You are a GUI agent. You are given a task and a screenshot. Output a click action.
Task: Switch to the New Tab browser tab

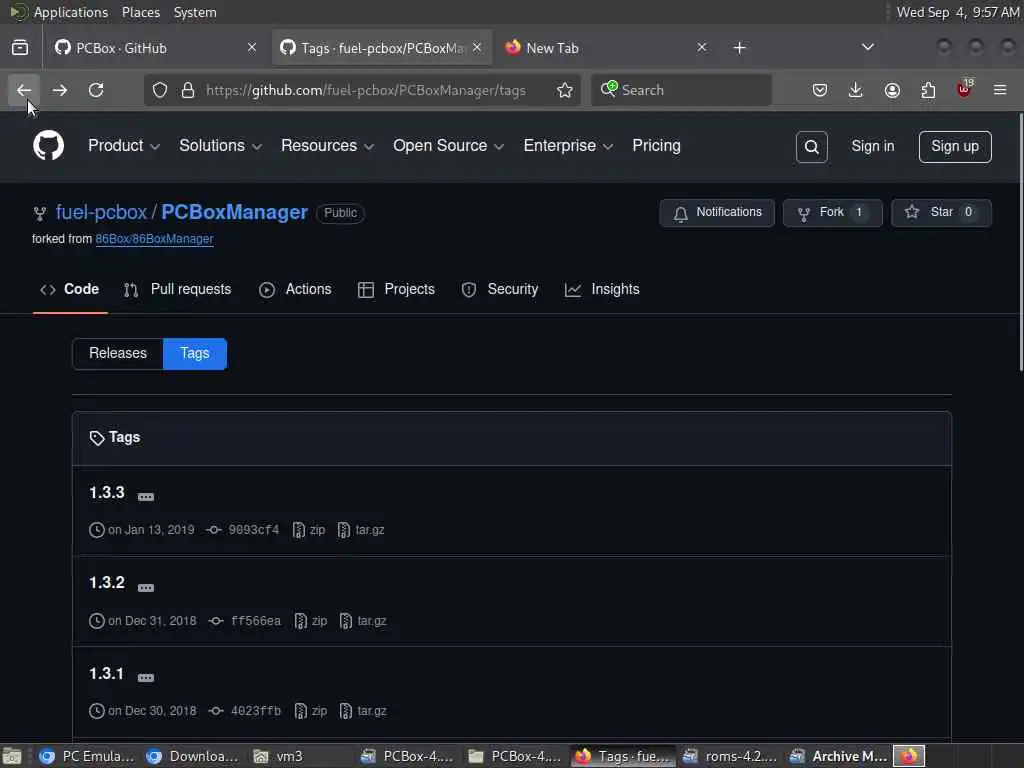tap(605, 48)
